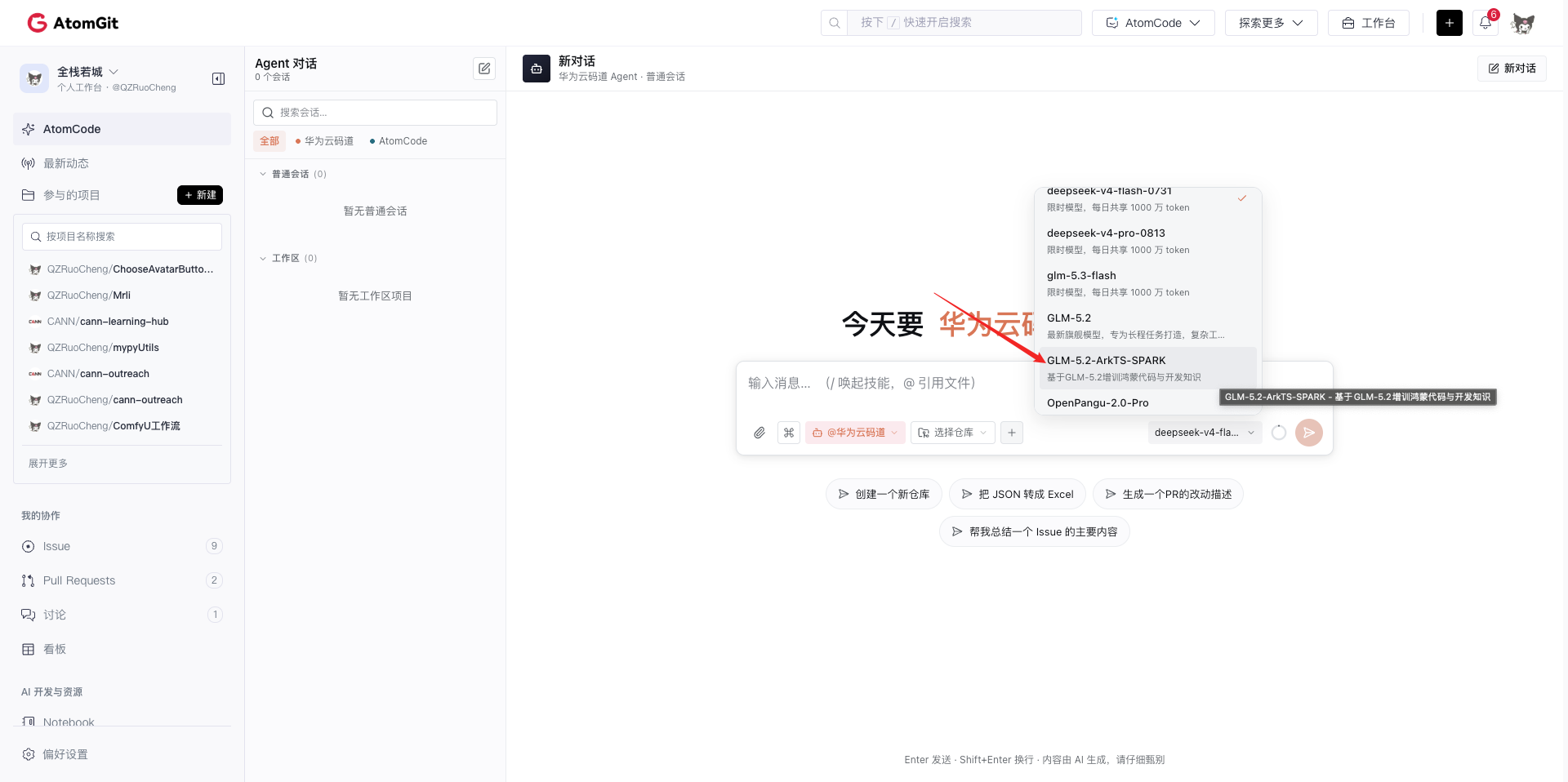Click suggestion 帮我总结一个 Issue 的主要内容
Image resolution: width=1568 pixels, height=782 pixels.
point(1035,531)
